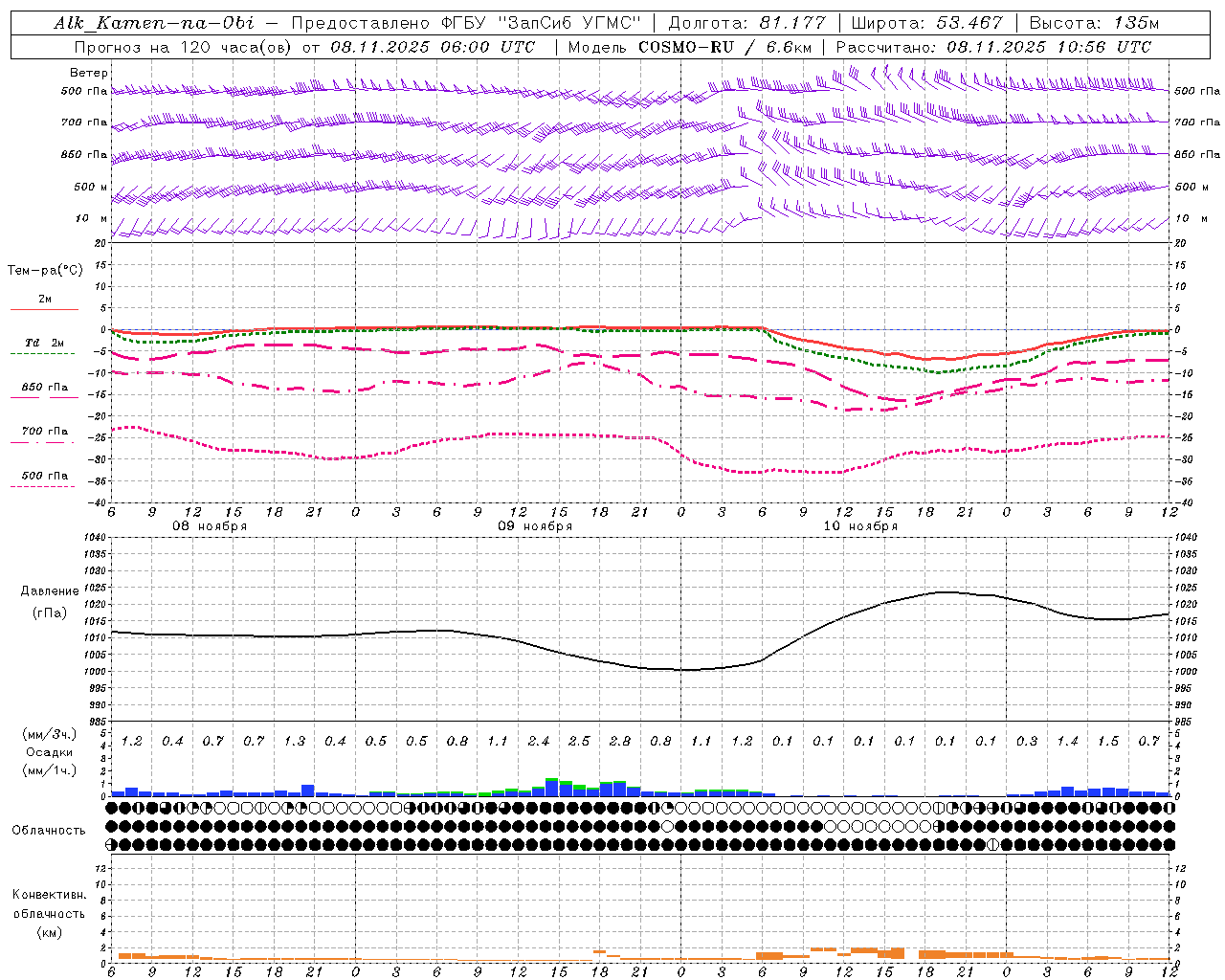Click the date label 08 ноября
Viewport: 1225px width, 980px height.
point(210,526)
